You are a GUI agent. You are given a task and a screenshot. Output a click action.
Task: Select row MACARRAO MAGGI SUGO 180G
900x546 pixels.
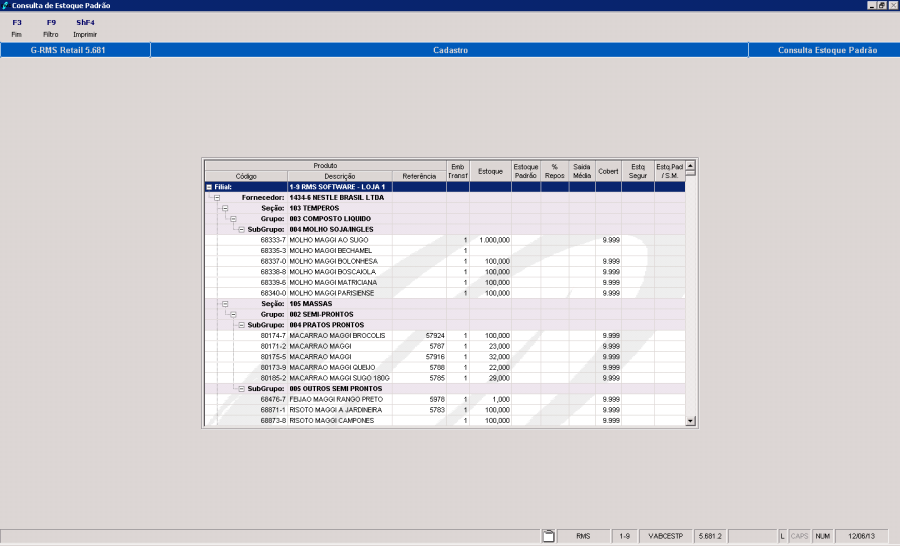coord(445,378)
